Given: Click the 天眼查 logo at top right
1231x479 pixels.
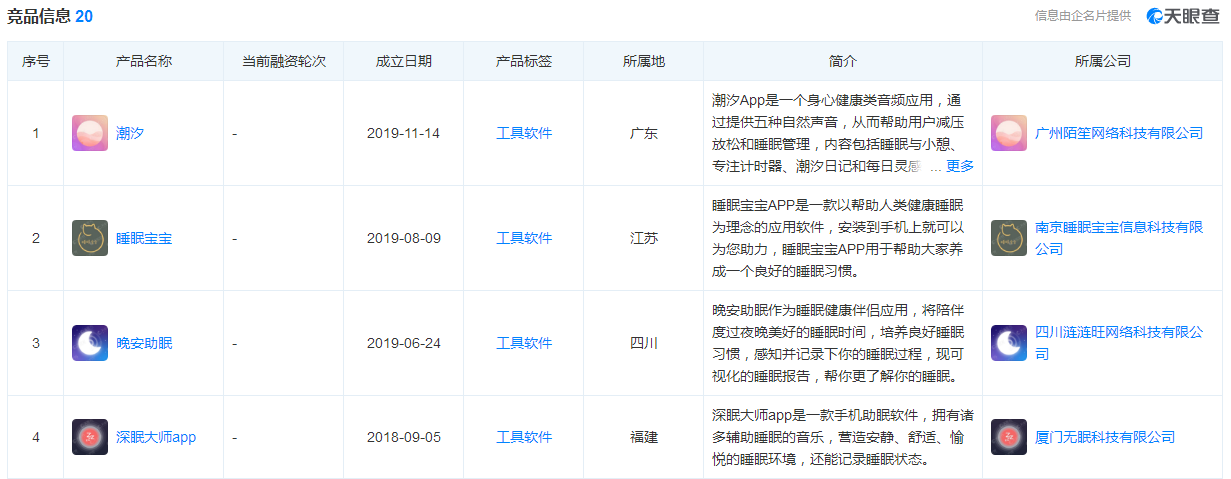Looking at the screenshot, I should coord(1184,15).
